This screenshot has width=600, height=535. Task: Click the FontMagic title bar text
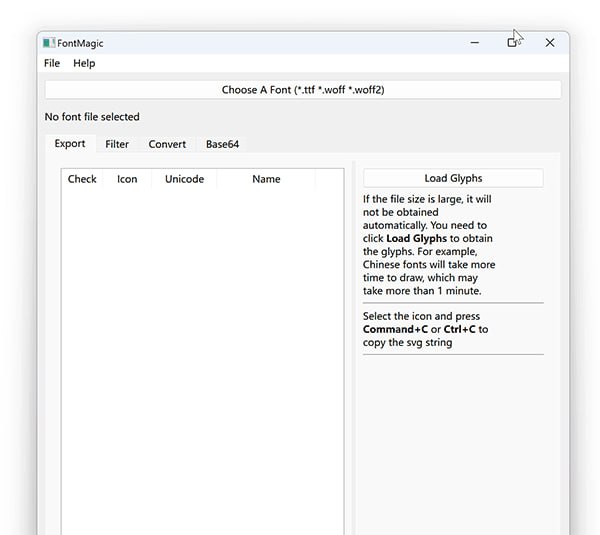point(79,43)
